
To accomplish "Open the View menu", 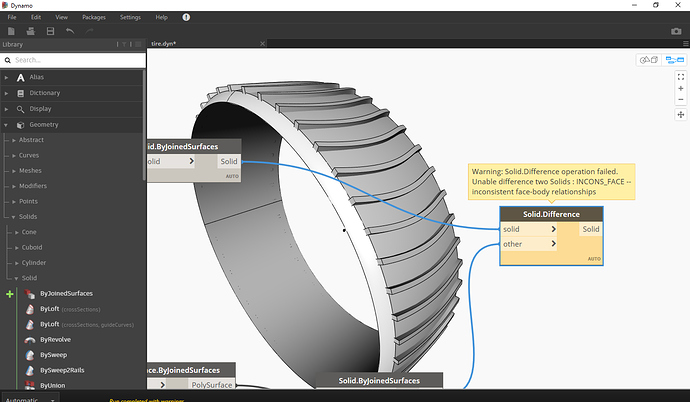I will 62,17.
